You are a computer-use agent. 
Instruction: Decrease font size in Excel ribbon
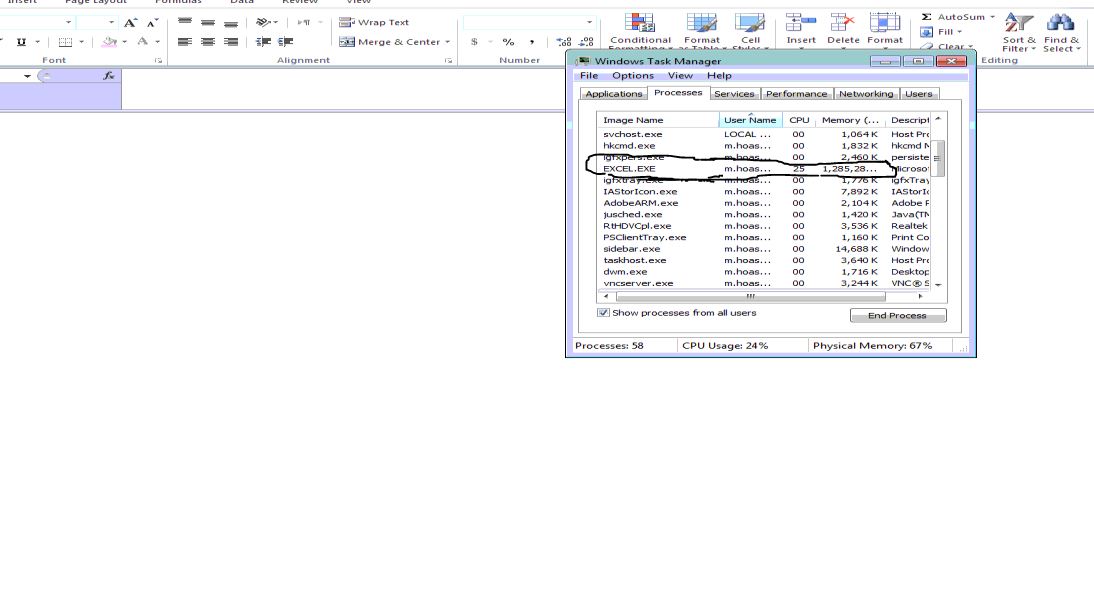coord(151,23)
